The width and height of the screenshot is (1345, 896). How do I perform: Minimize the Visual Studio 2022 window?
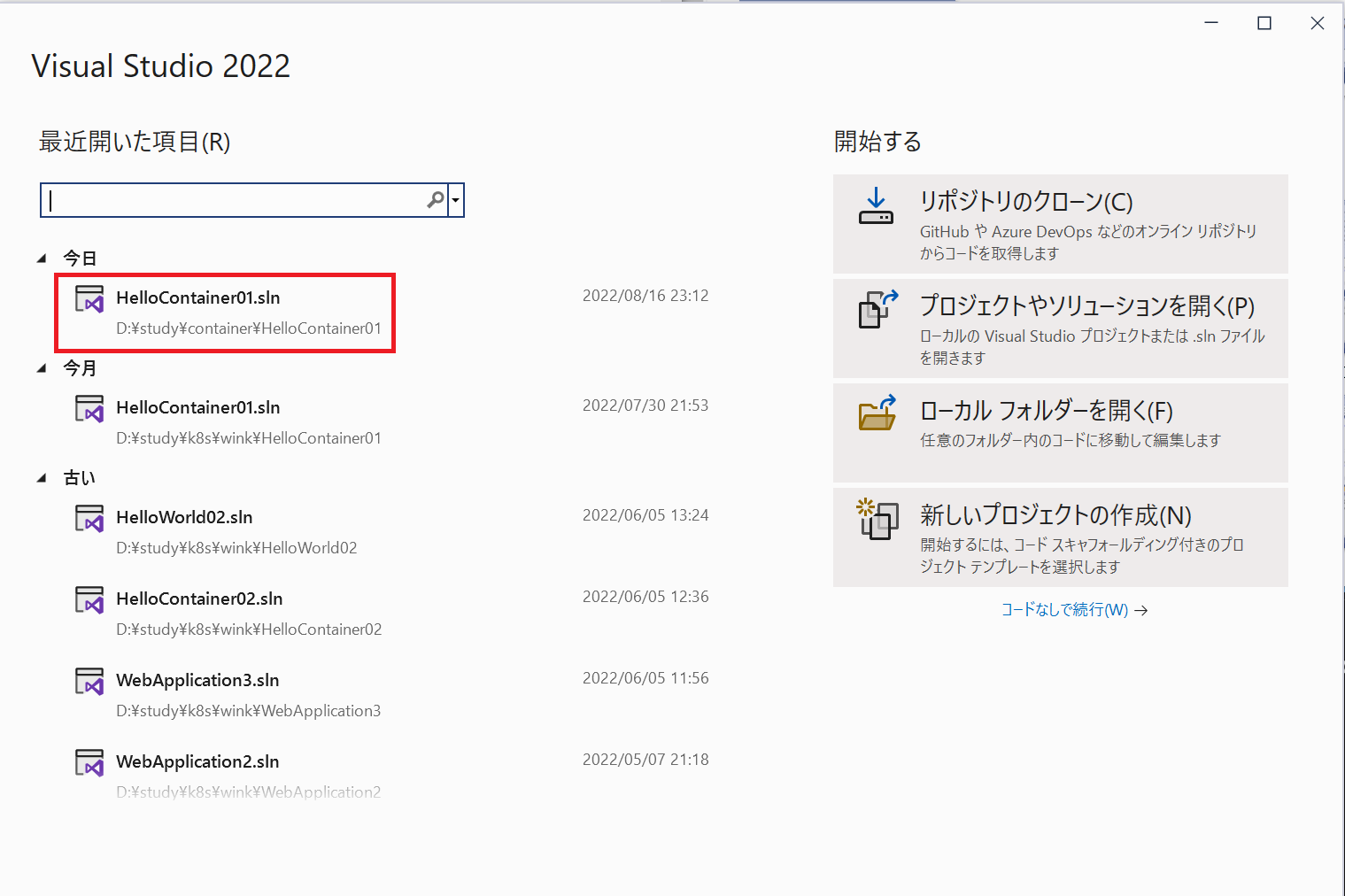click(1211, 24)
